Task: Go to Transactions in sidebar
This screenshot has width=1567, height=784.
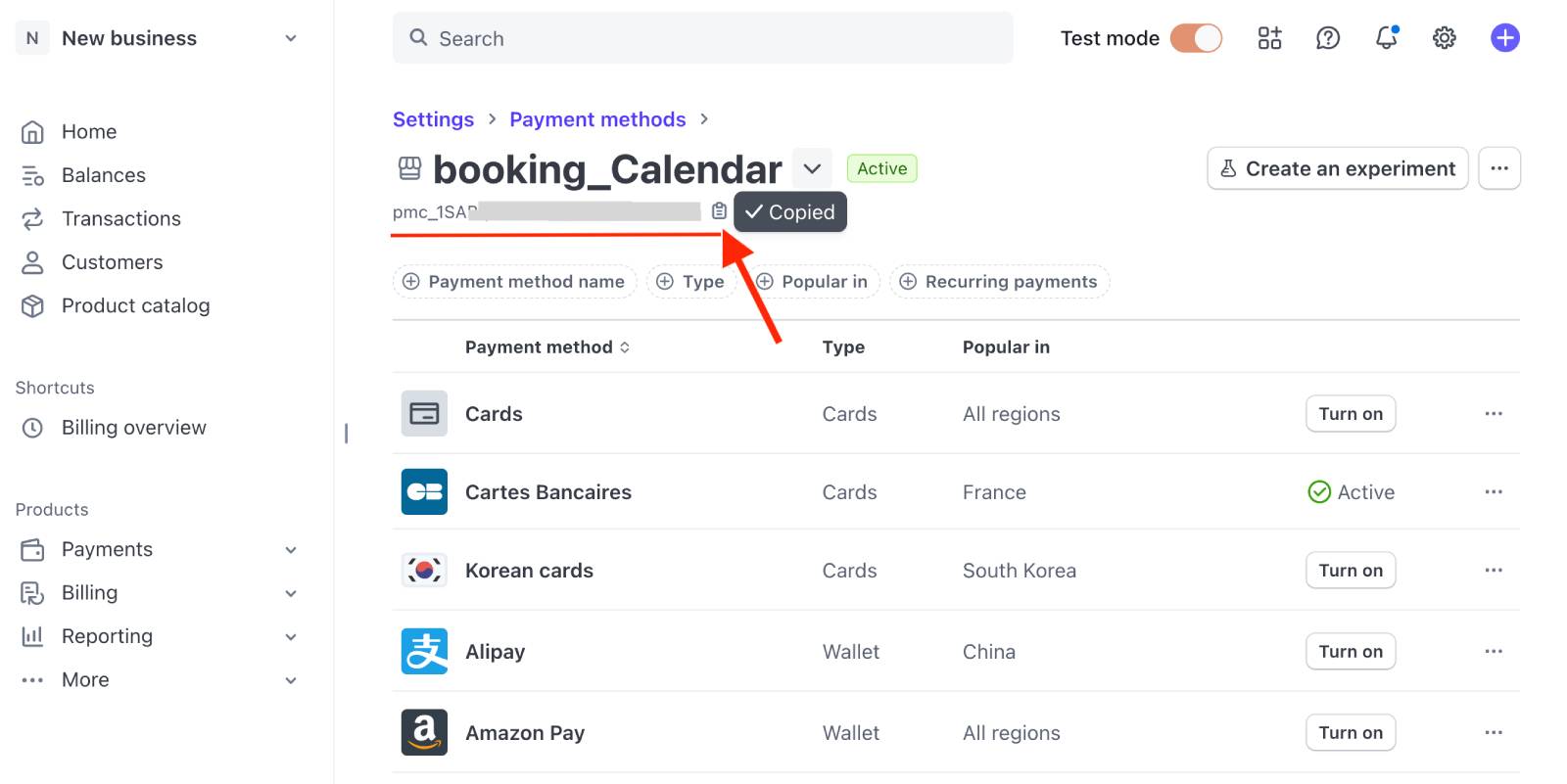Action: click(x=120, y=219)
